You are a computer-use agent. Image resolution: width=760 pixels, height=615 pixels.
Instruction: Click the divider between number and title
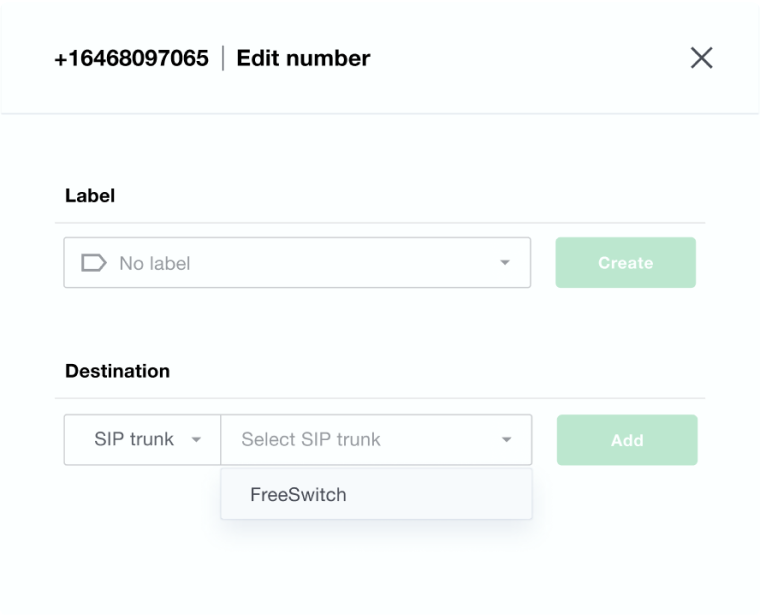tap(223, 58)
